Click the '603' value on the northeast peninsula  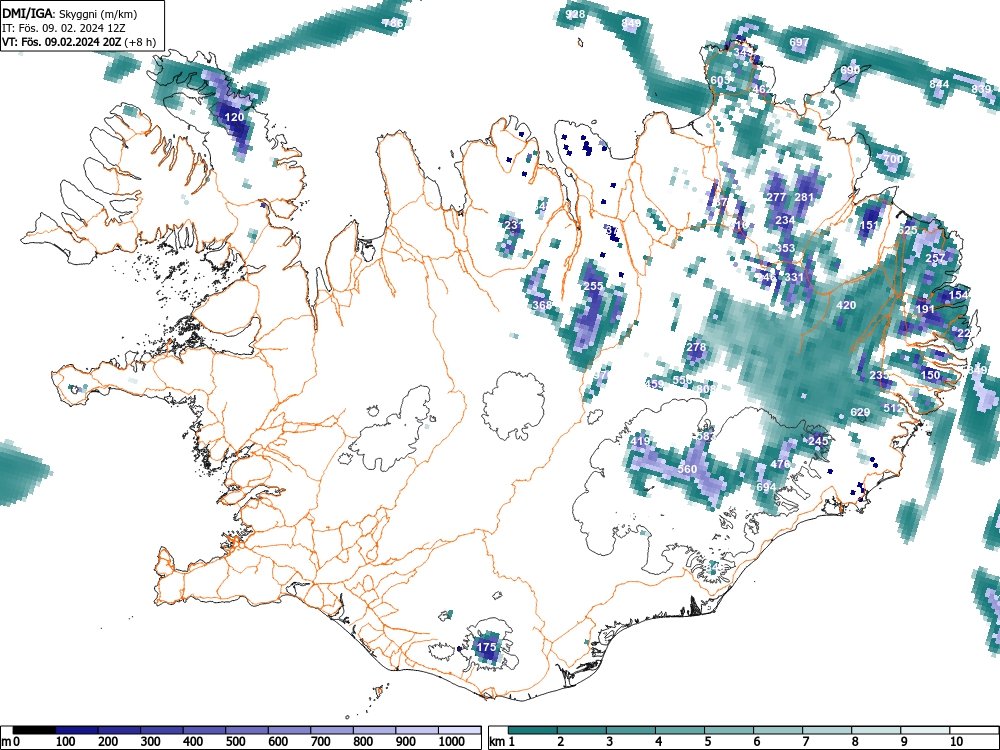coord(720,80)
